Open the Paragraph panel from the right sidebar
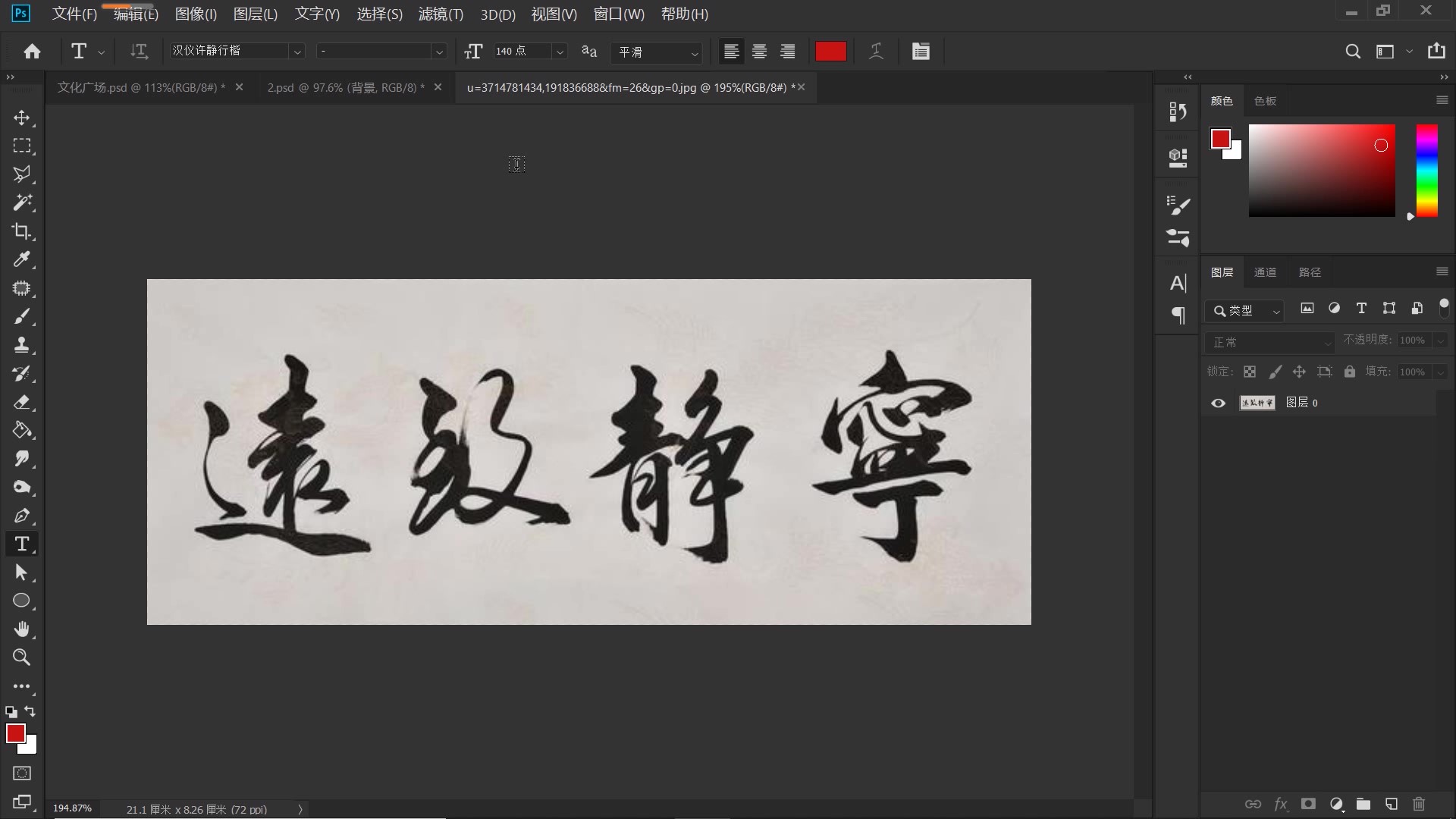 [x=1178, y=316]
